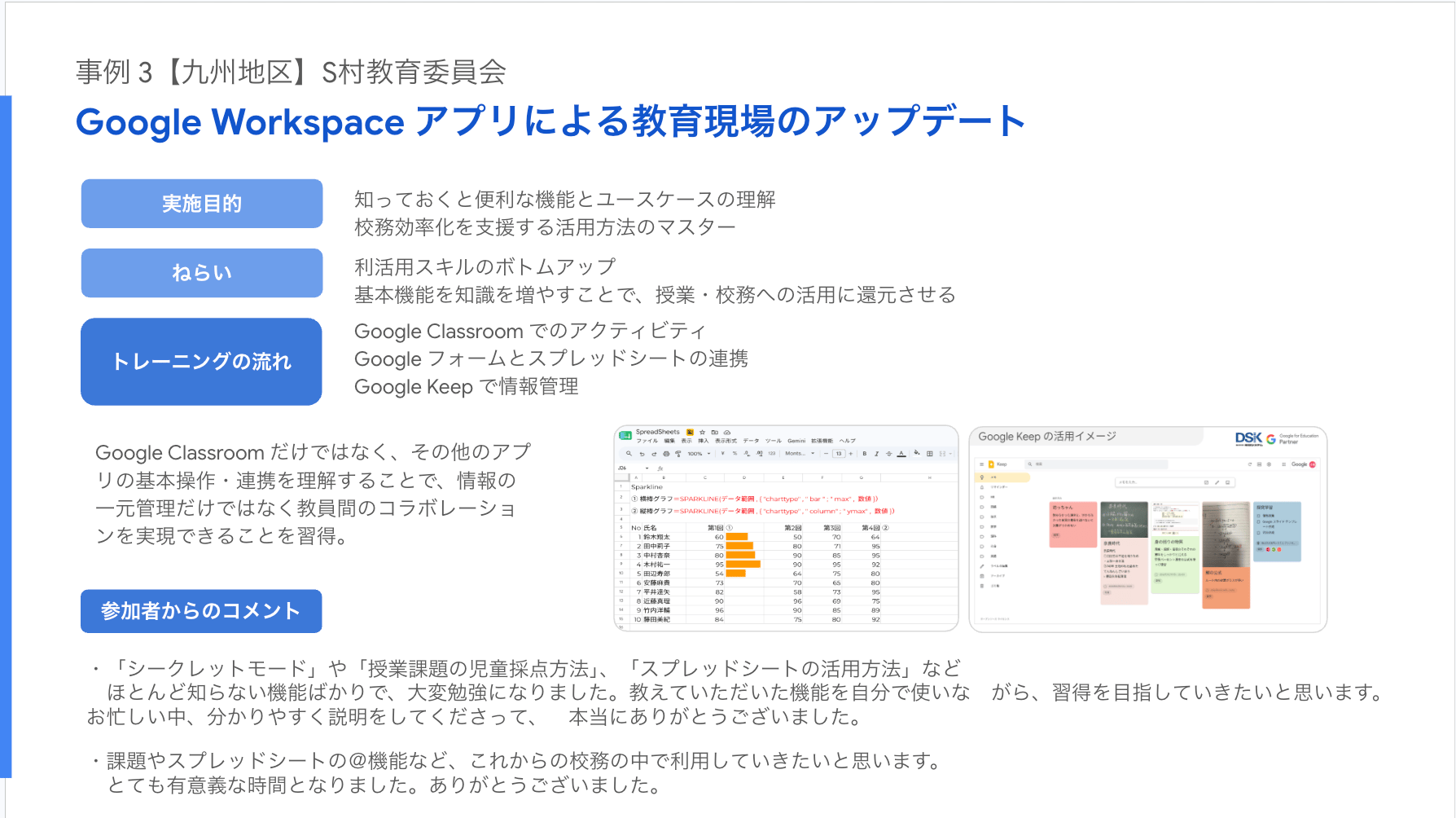Increase font size with plus in SpreadSheets
1456x818 pixels.
tap(850, 454)
